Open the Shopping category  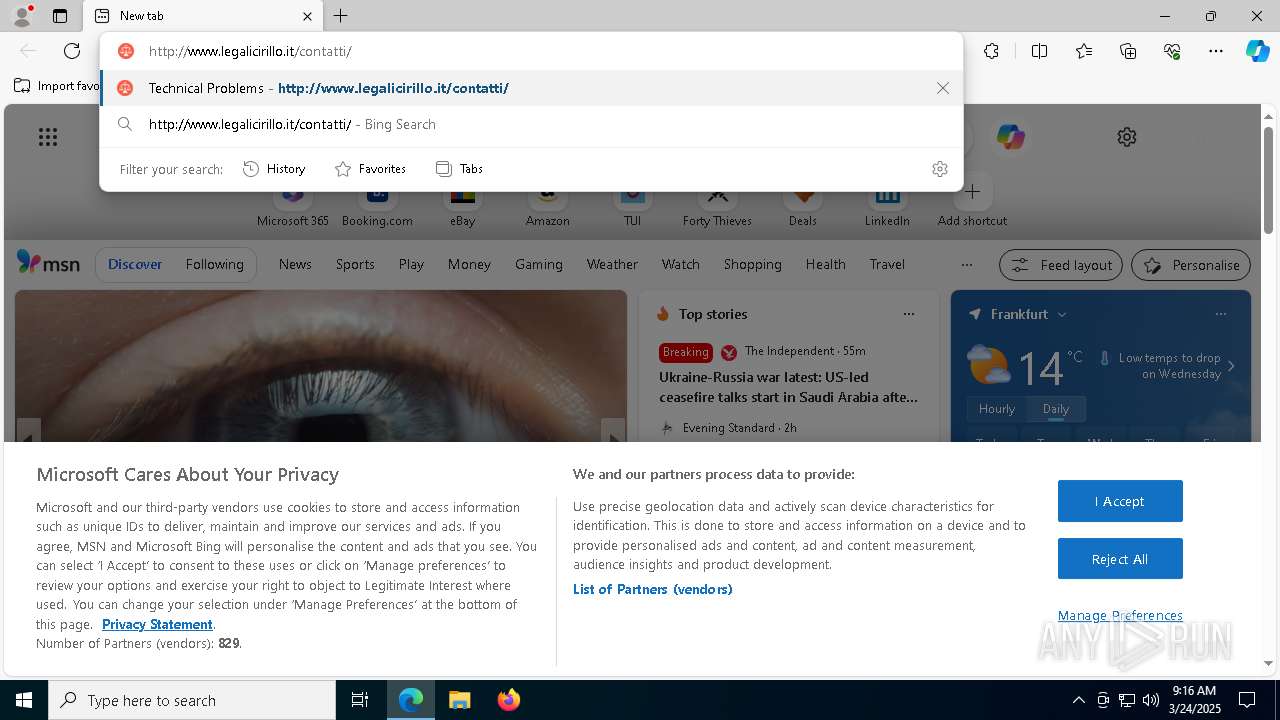(752, 264)
